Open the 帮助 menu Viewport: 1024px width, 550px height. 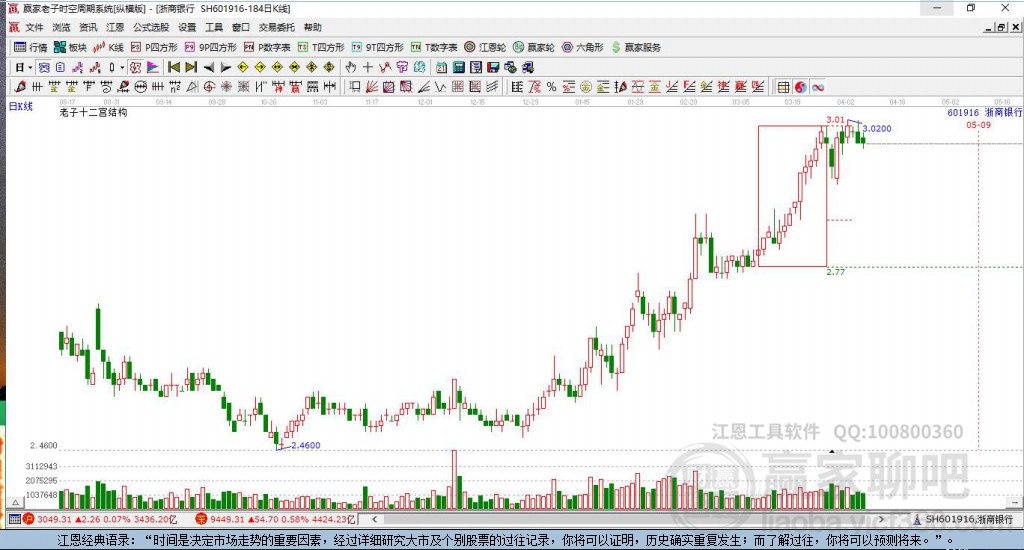[x=312, y=27]
